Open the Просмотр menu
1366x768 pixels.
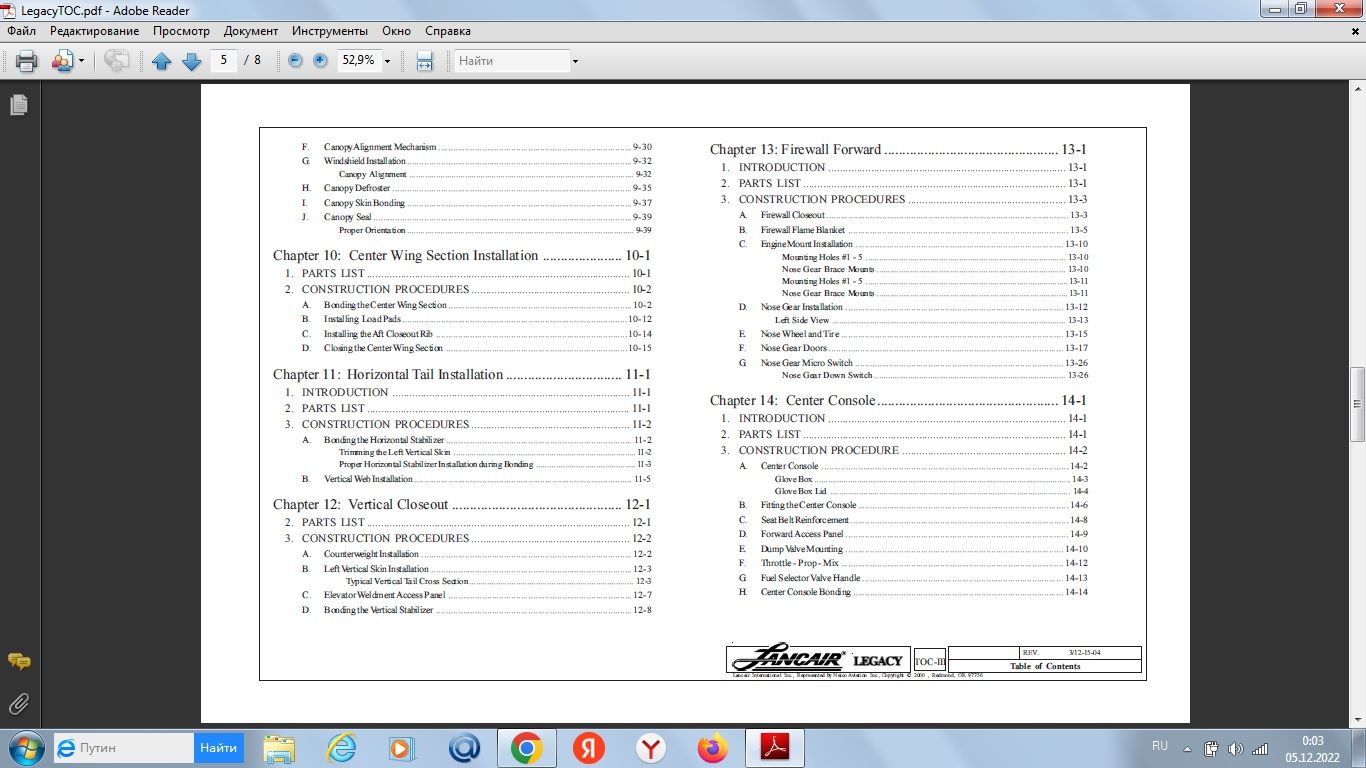tap(181, 31)
